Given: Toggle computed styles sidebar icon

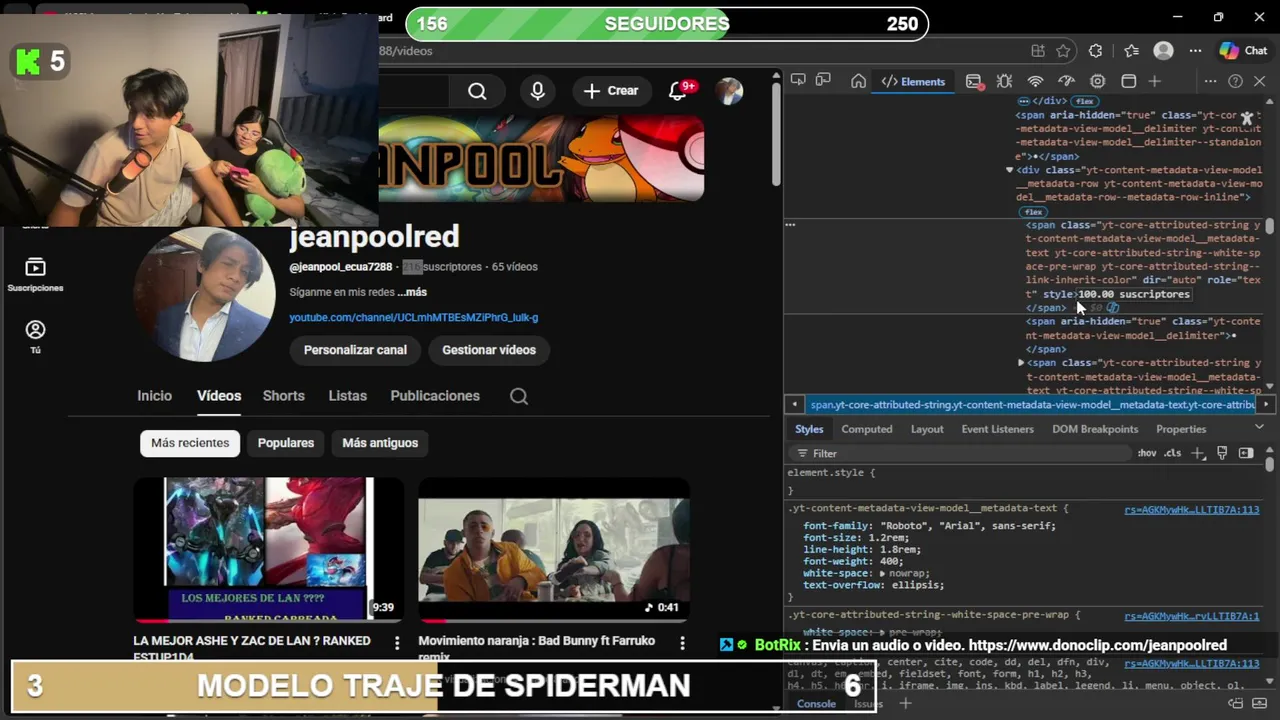Looking at the screenshot, I should pyautogui.click(x=1246, y=453).
